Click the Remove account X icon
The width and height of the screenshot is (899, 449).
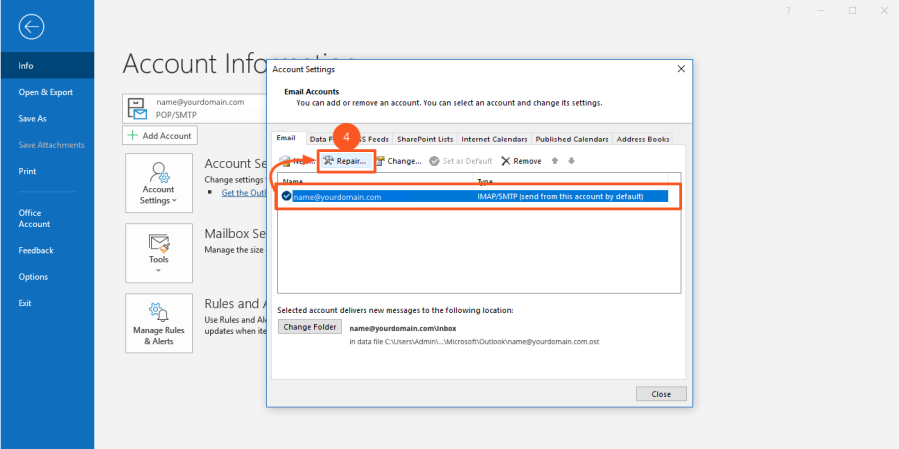506,160
